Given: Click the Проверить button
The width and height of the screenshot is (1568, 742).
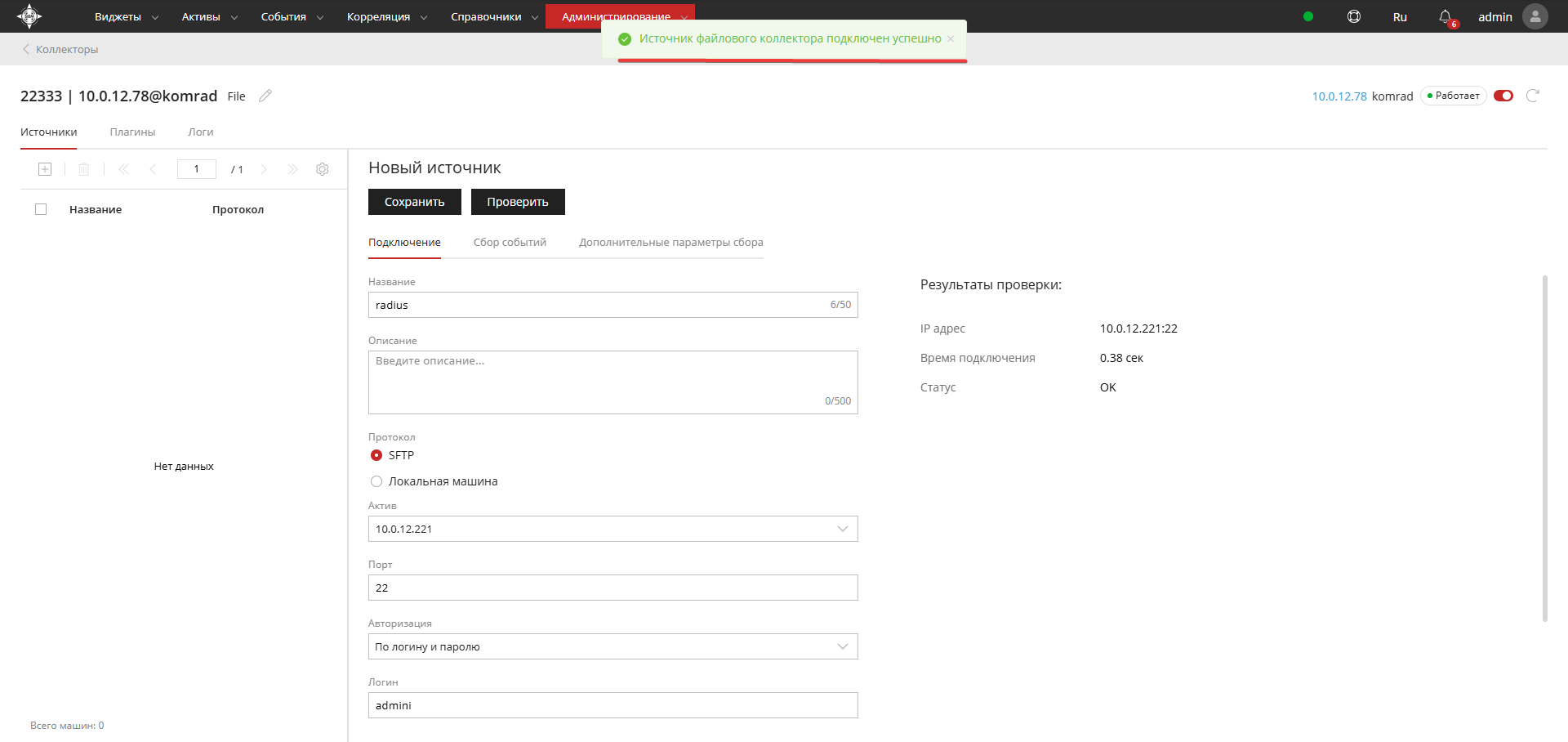Looking at the screenshot, I should pos(518,202).
